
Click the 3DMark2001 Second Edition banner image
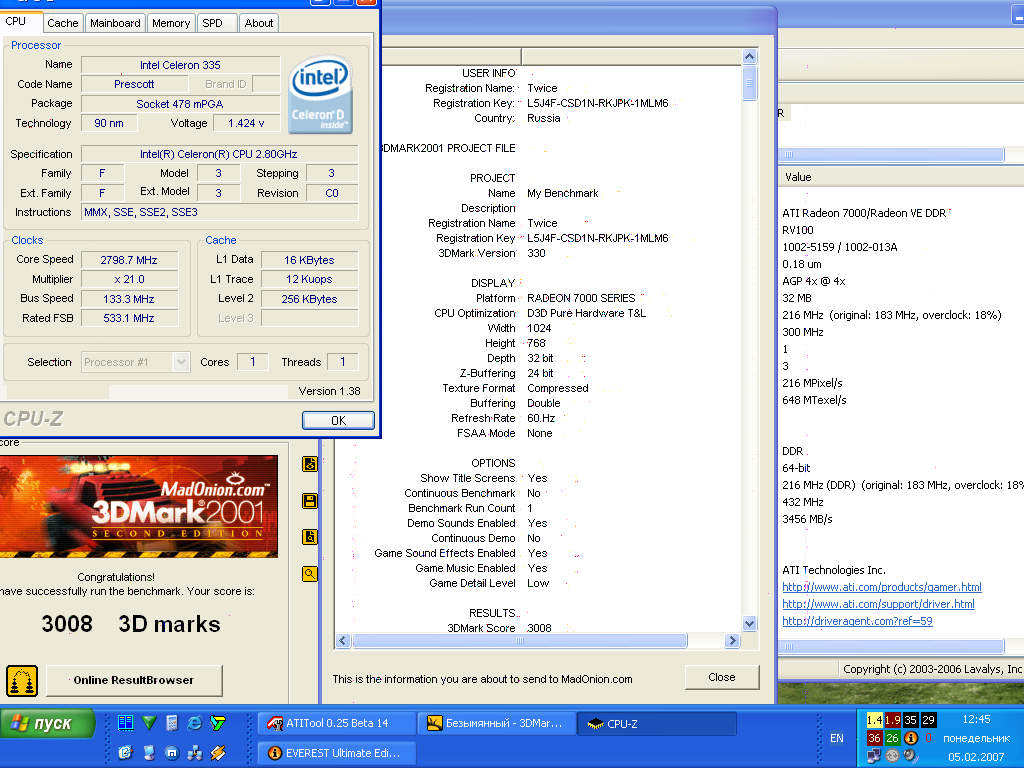[139, 507]
